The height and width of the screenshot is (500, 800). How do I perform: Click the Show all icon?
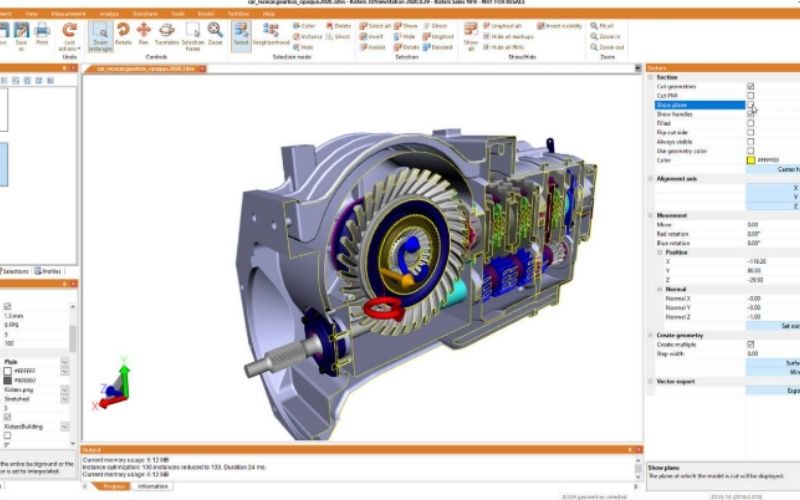tap(470, 36)
